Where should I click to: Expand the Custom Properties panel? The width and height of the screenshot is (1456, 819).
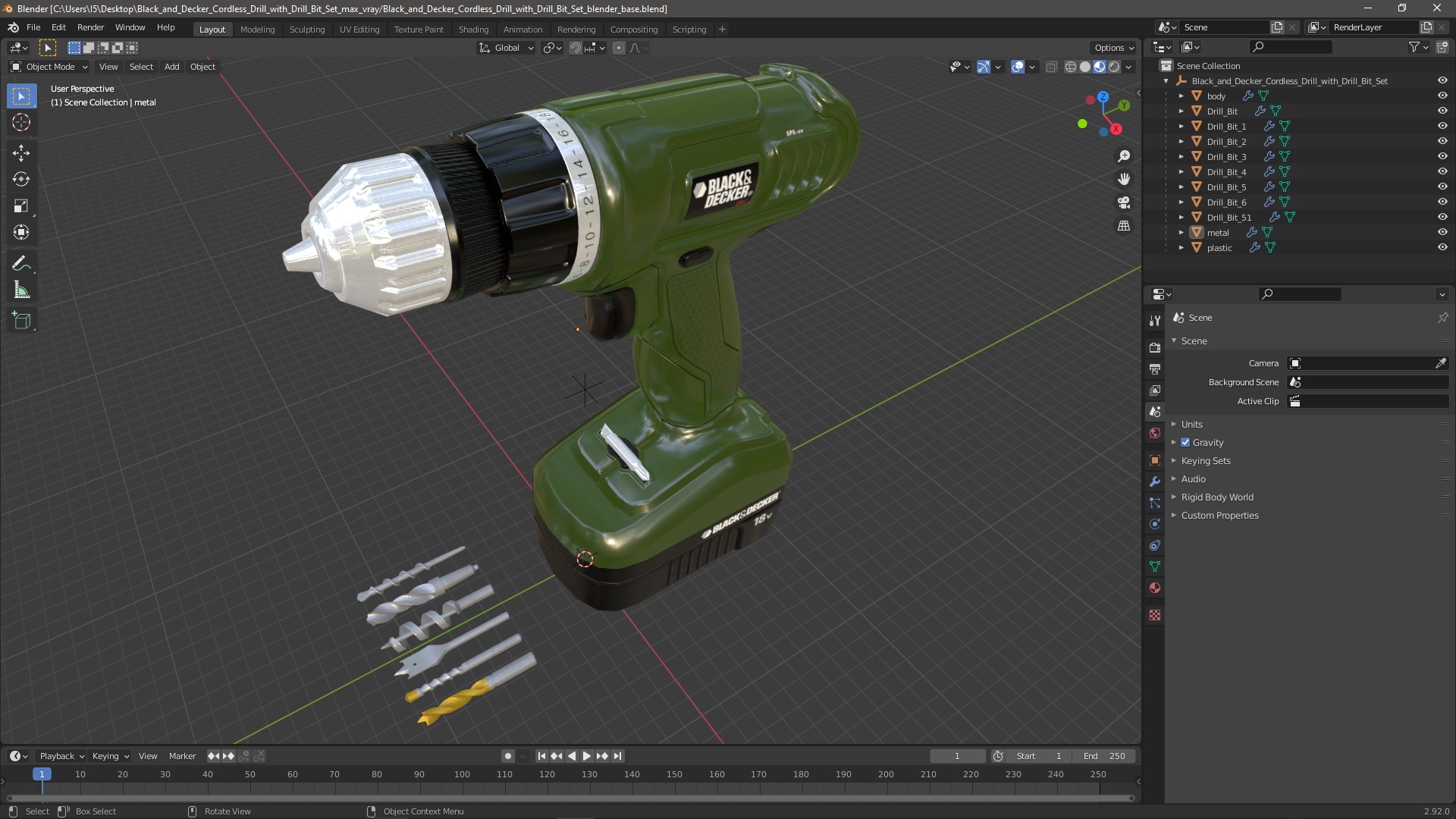pos(1219,515)
